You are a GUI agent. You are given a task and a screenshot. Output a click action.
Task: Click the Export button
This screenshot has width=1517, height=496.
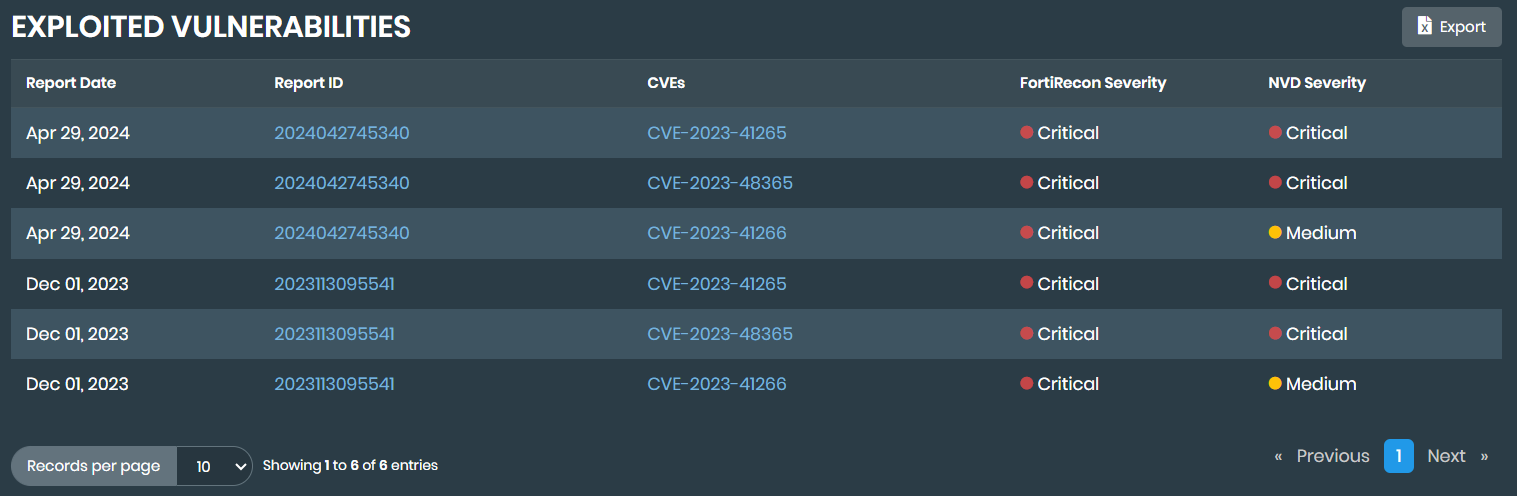pyautogui.click(x=1451, y=27)
